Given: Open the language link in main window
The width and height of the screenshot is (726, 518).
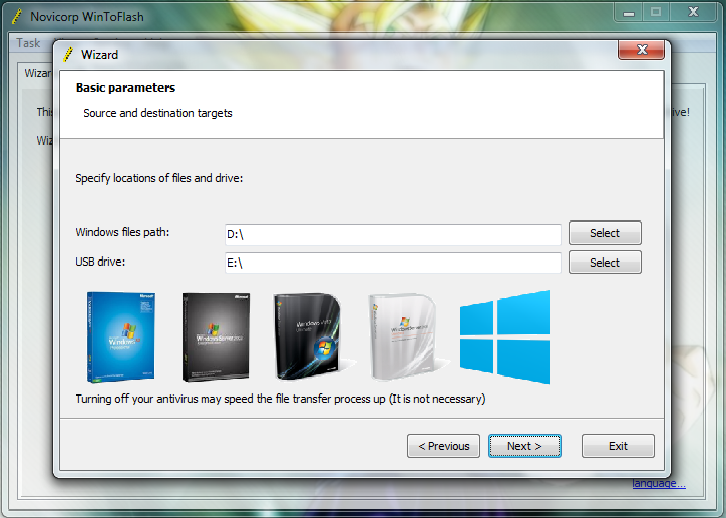Looking at the screenshot, I should pyautogui.click(x=659, y=483).
